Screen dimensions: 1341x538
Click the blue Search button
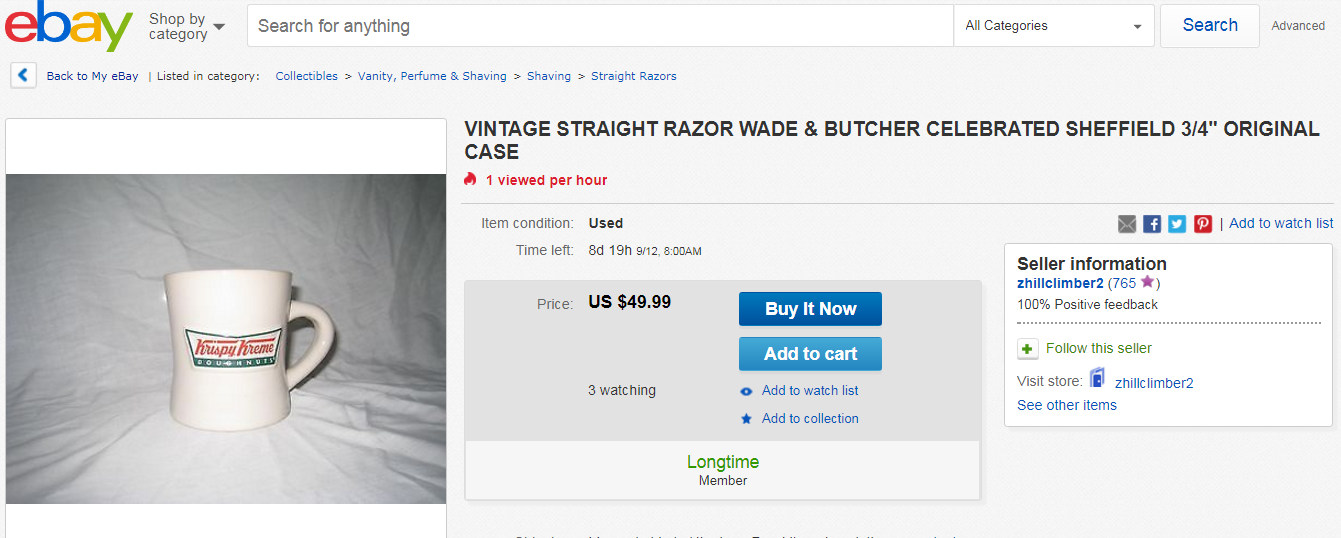(1209, 26)
